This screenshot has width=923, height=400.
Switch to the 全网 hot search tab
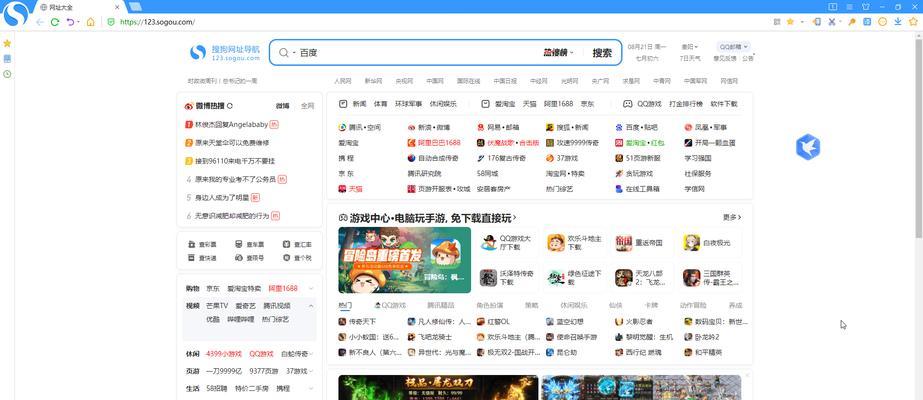(307, 106)
